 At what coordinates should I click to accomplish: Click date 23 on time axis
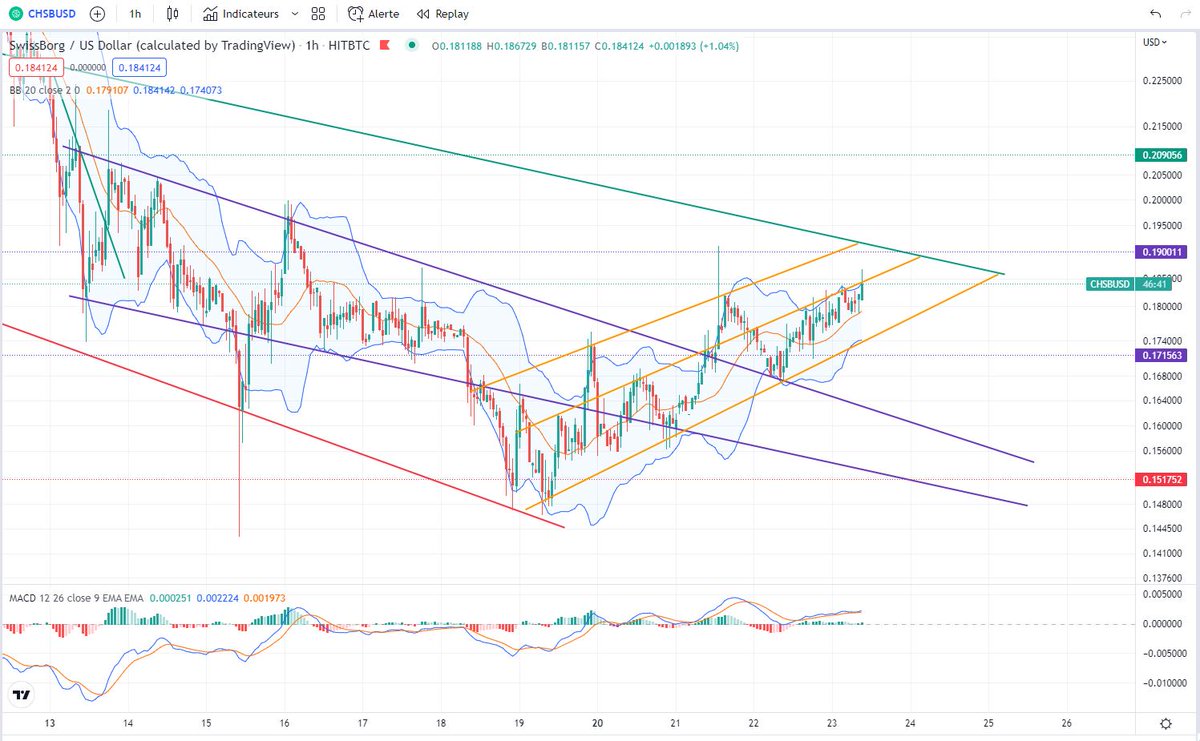point(832,722)
